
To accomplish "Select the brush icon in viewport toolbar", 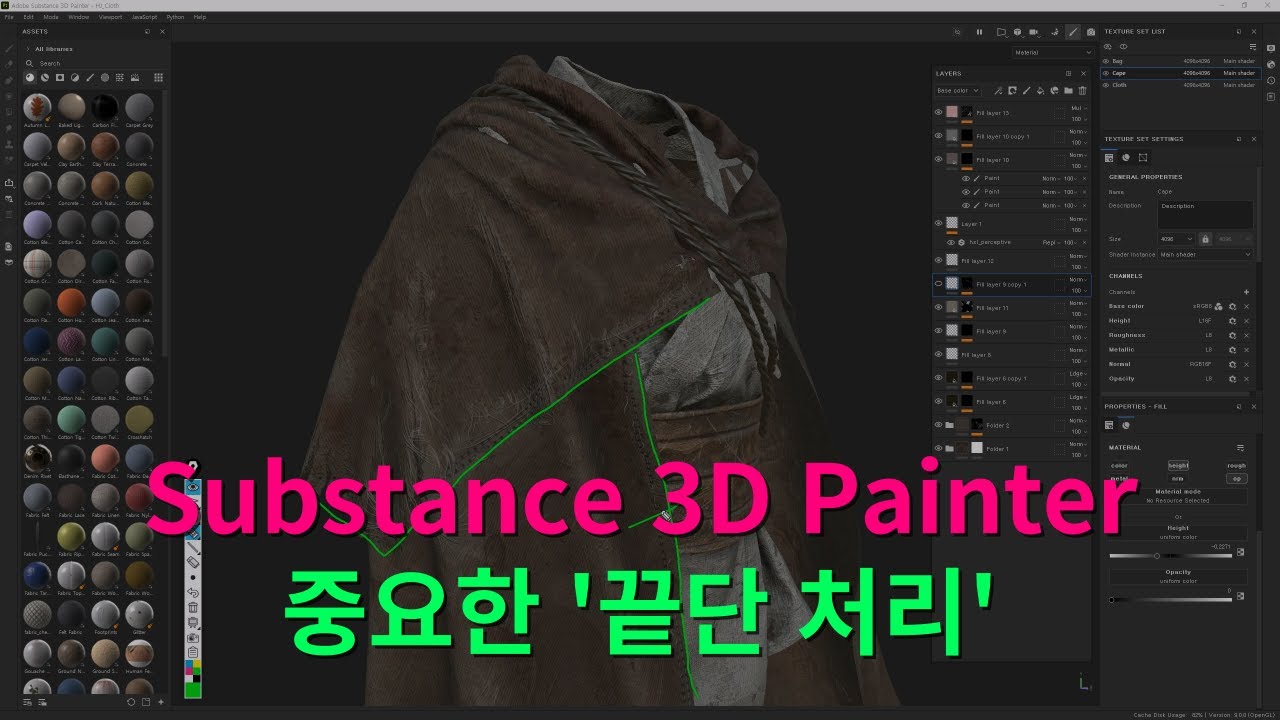I will [x=1073, y=32].
